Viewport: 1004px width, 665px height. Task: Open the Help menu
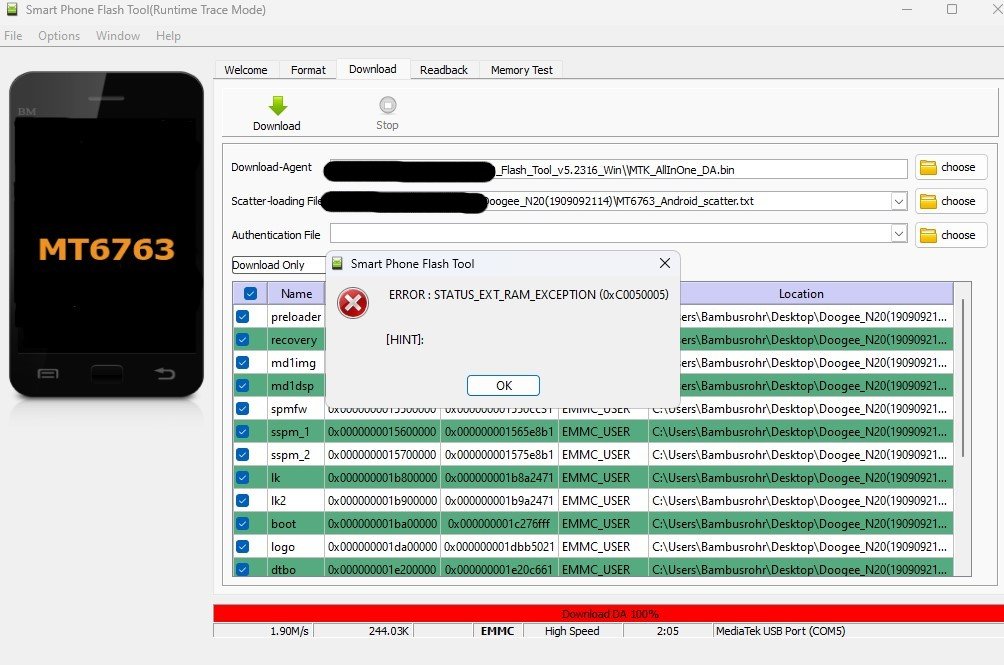(168, 36)
